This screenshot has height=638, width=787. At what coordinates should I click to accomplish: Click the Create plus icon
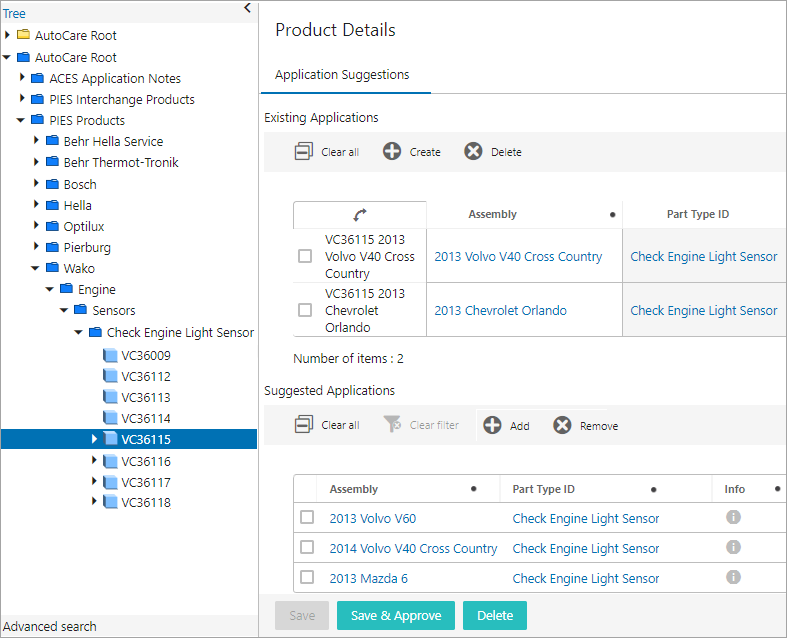(391, 151)
